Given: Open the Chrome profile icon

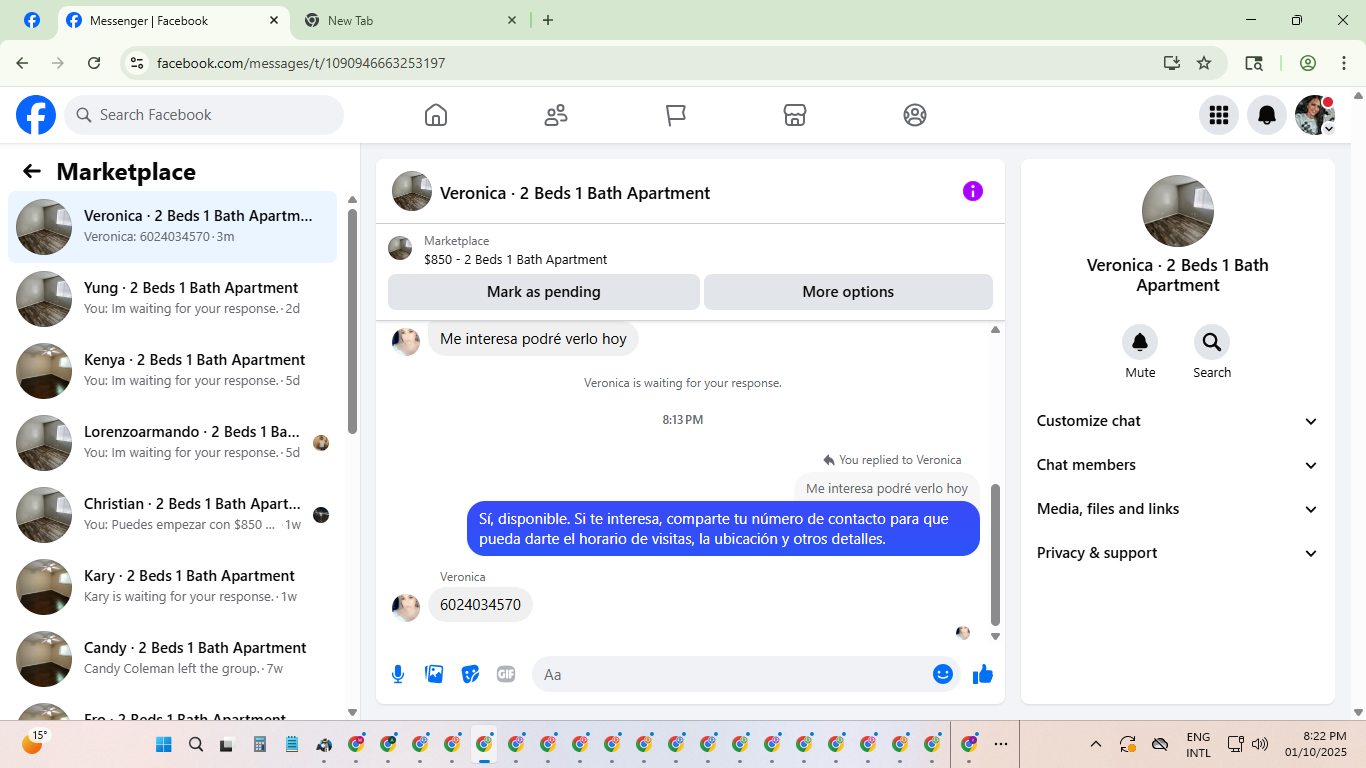Looking at the screenshot, I should (x=1308, y=63).
